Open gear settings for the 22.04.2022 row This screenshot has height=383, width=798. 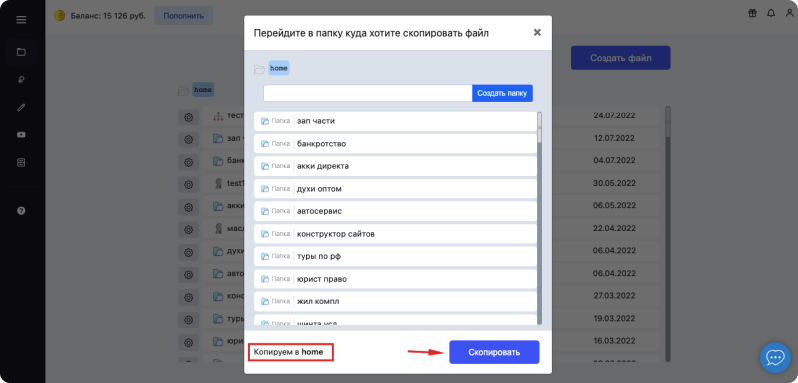(x=188, y=229)
